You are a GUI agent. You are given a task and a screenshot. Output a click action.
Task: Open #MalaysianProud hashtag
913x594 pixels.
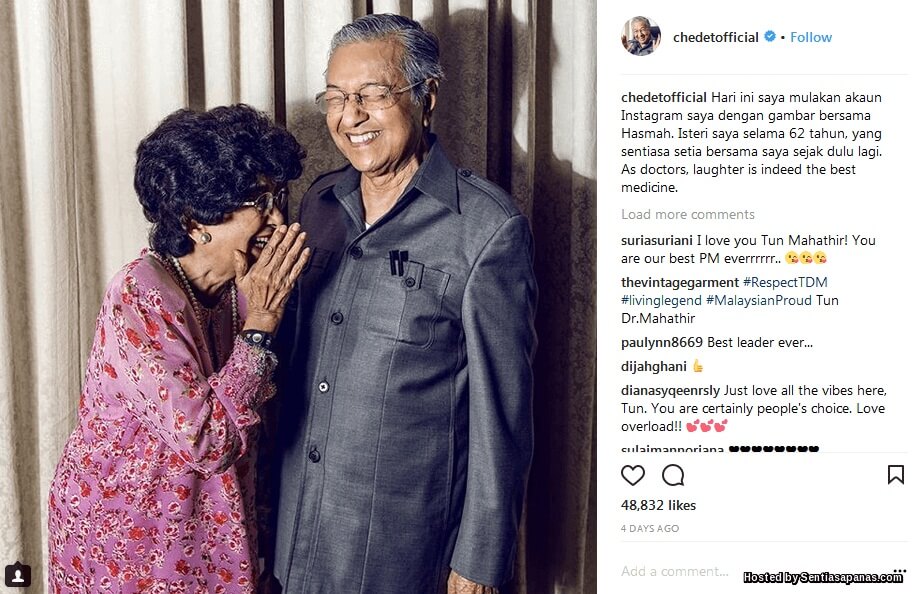(x=759, y=300)
